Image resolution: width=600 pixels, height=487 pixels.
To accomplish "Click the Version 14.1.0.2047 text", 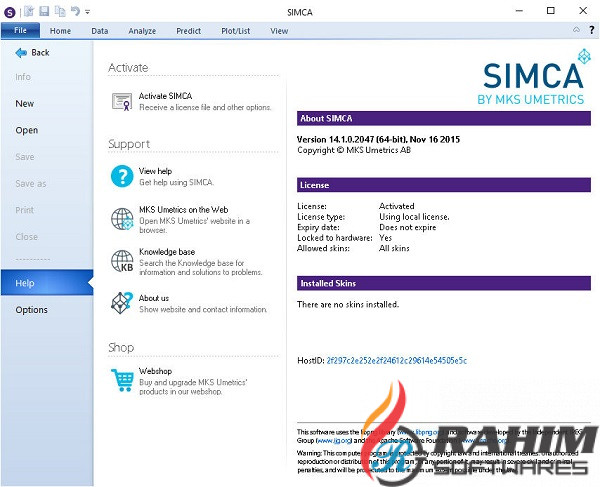I will coord(378,139).
